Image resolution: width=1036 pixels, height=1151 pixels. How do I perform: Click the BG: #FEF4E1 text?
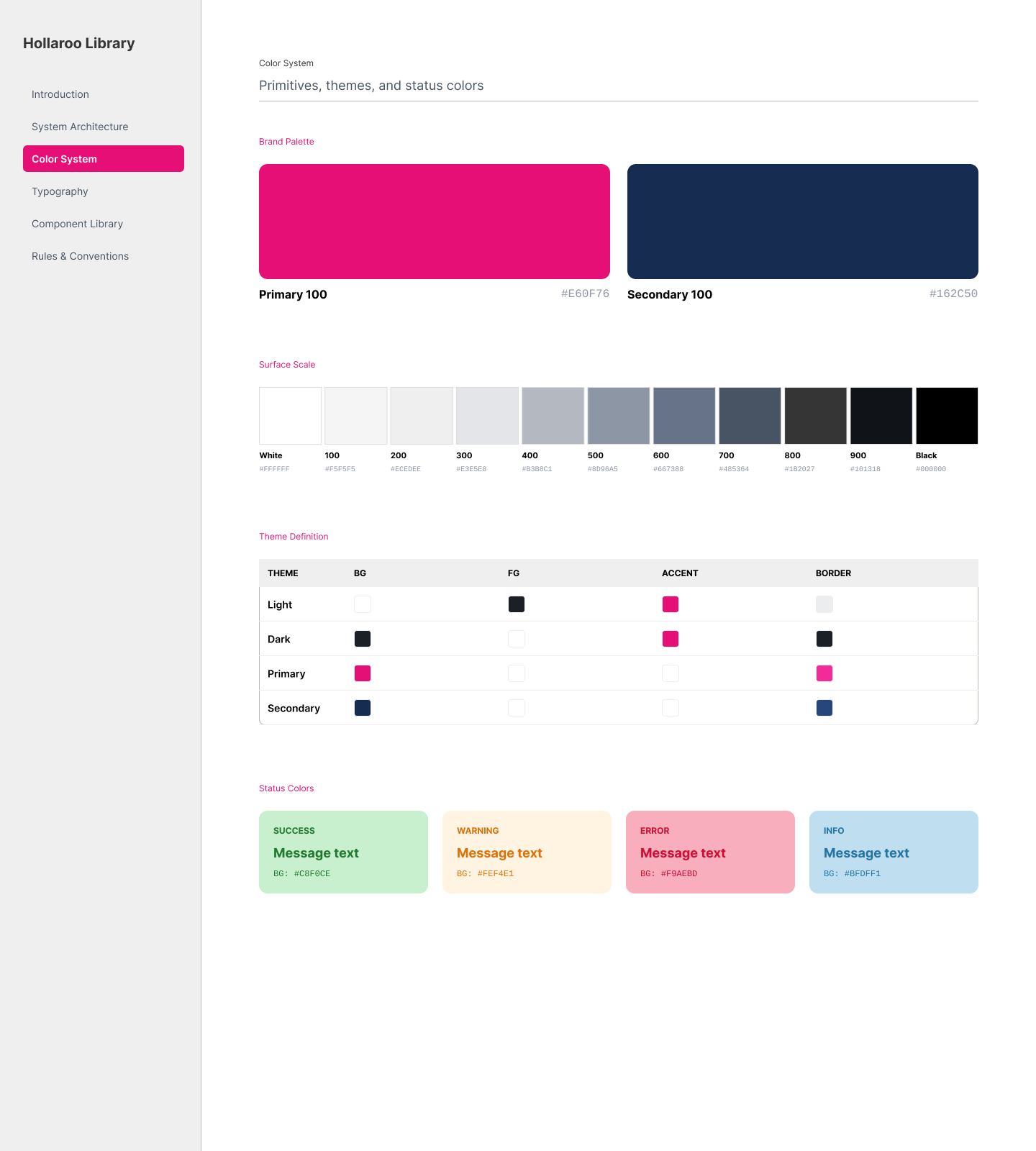(x=485, y=873)
